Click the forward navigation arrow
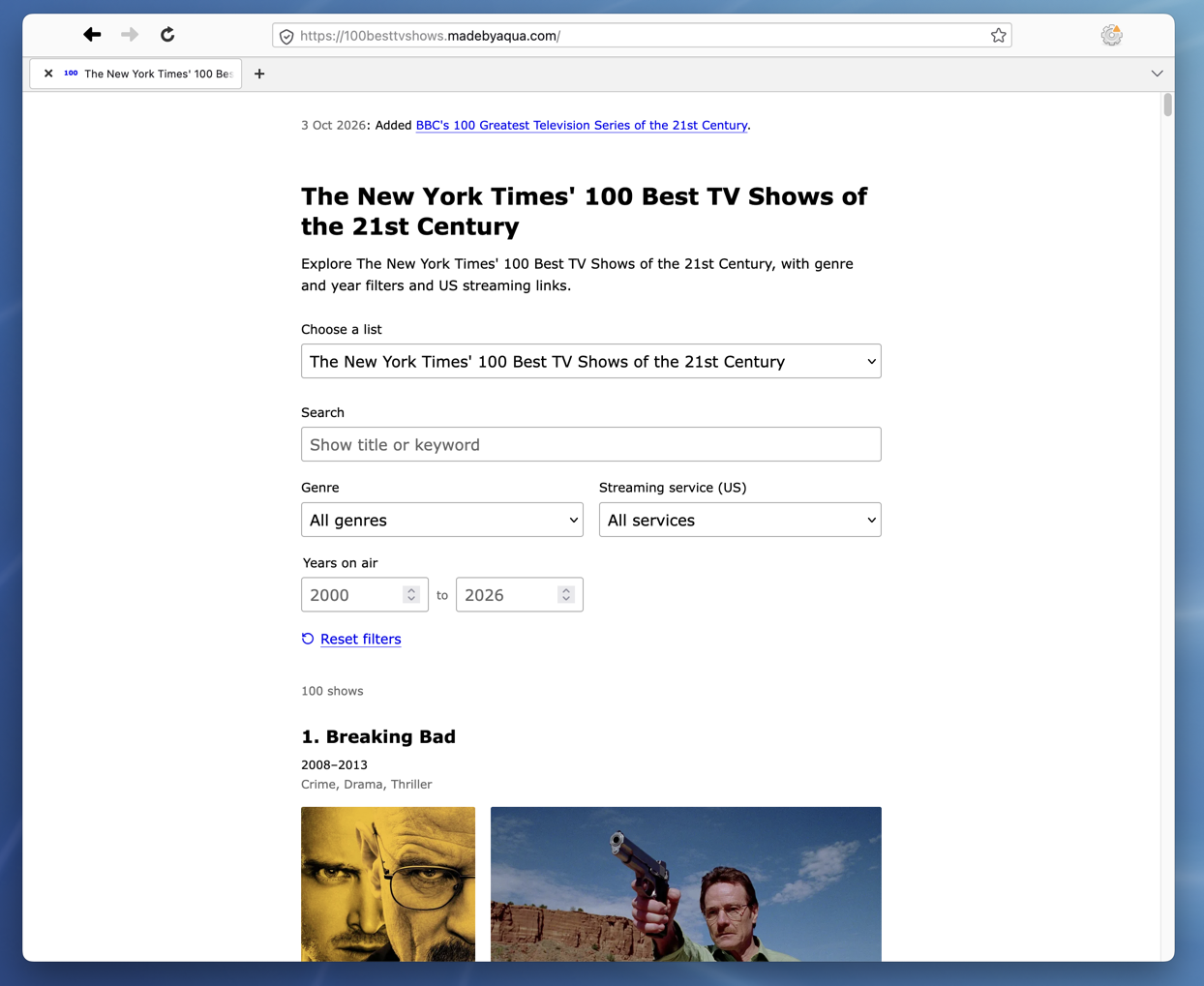Image resolution: width=1204 pixels, height=986 pixels. point(130,35)
